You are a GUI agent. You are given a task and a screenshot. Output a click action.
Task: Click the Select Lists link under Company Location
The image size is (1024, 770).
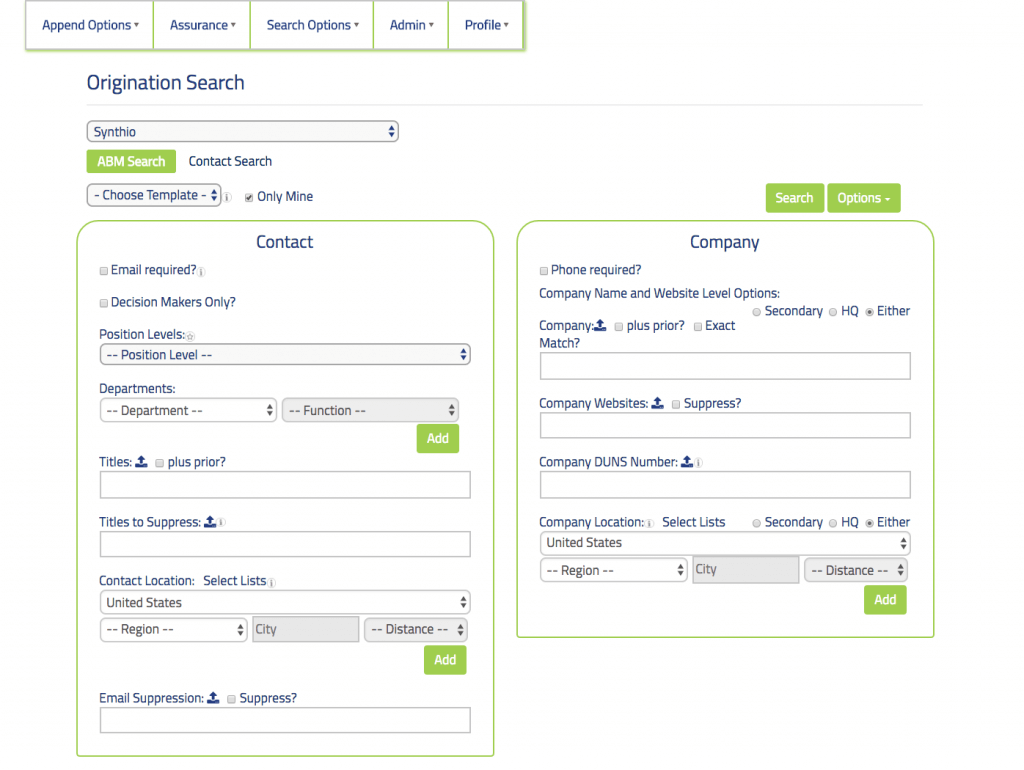(694, 521)
